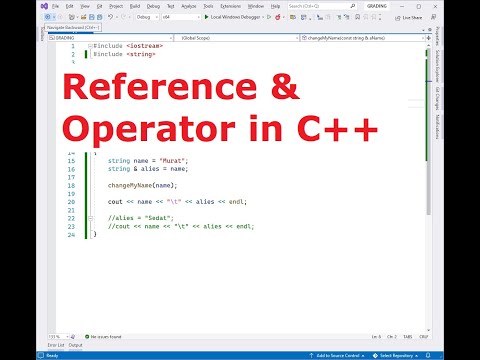This screenshot has width=480, height=360.
Task: Click the toolbar bookmark icon
Action: (357, 17)
